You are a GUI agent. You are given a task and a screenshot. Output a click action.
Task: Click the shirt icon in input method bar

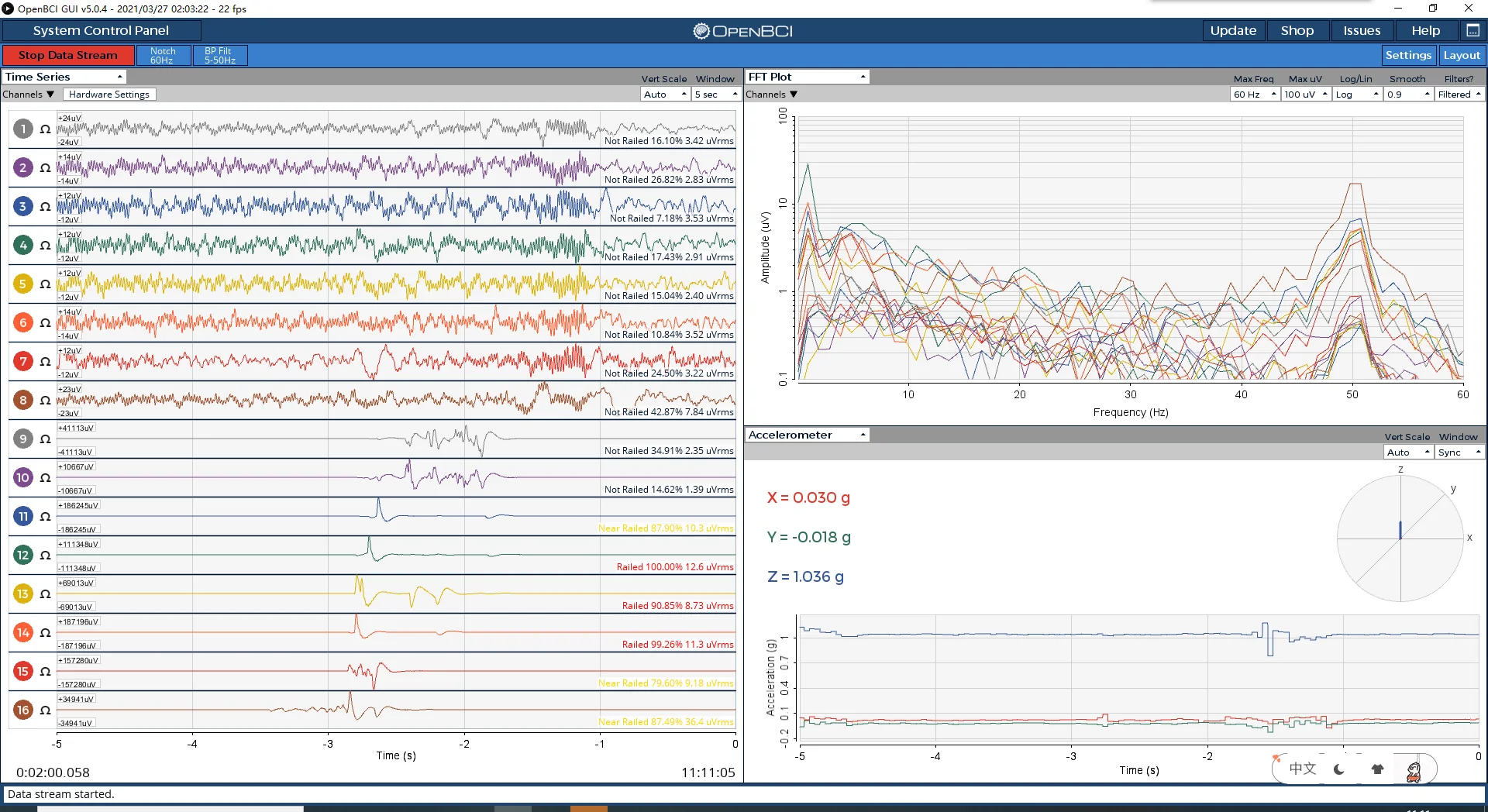coord(1377,769)
